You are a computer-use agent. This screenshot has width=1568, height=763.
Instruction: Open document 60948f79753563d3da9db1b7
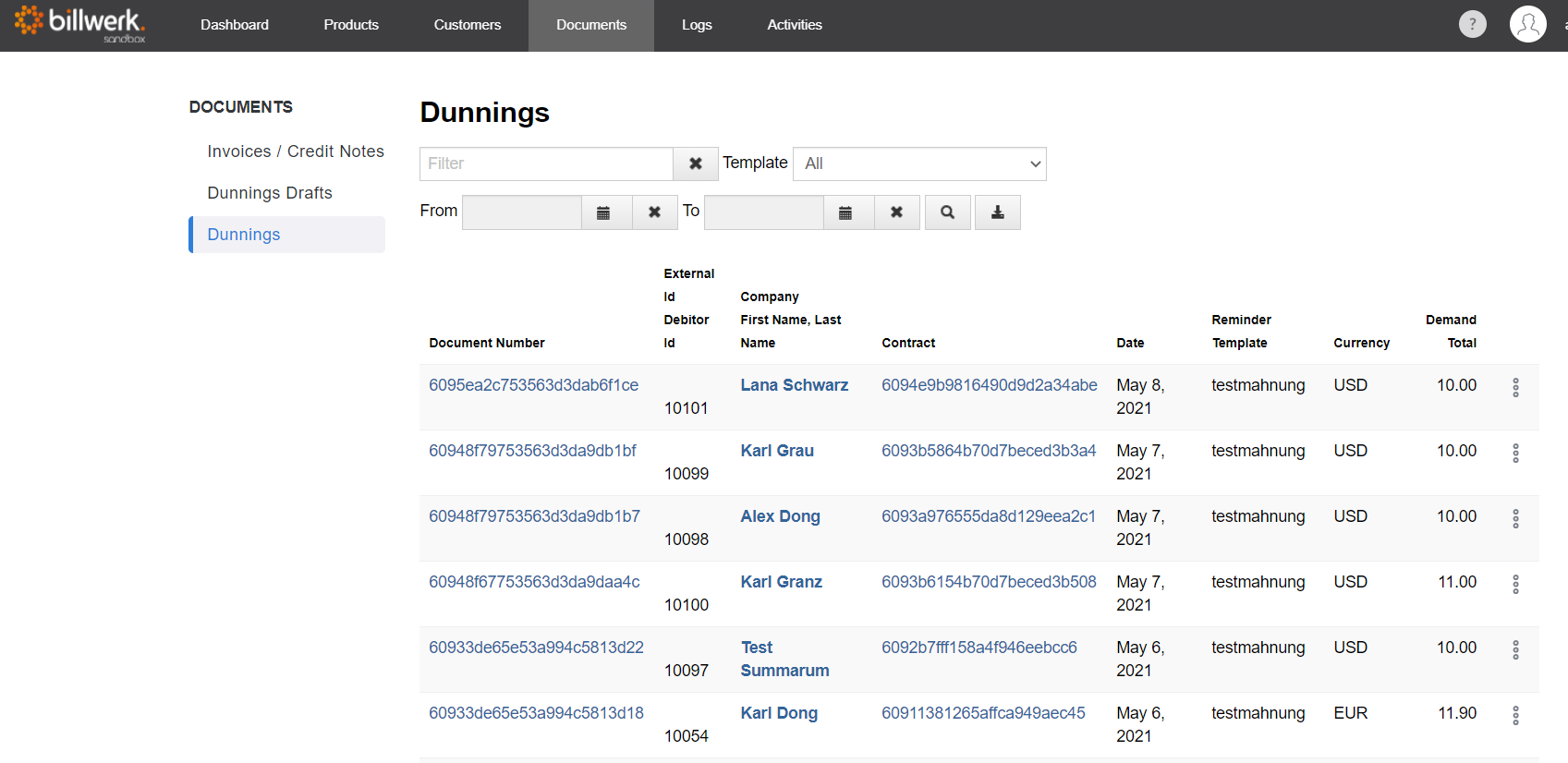coord(534,516)
